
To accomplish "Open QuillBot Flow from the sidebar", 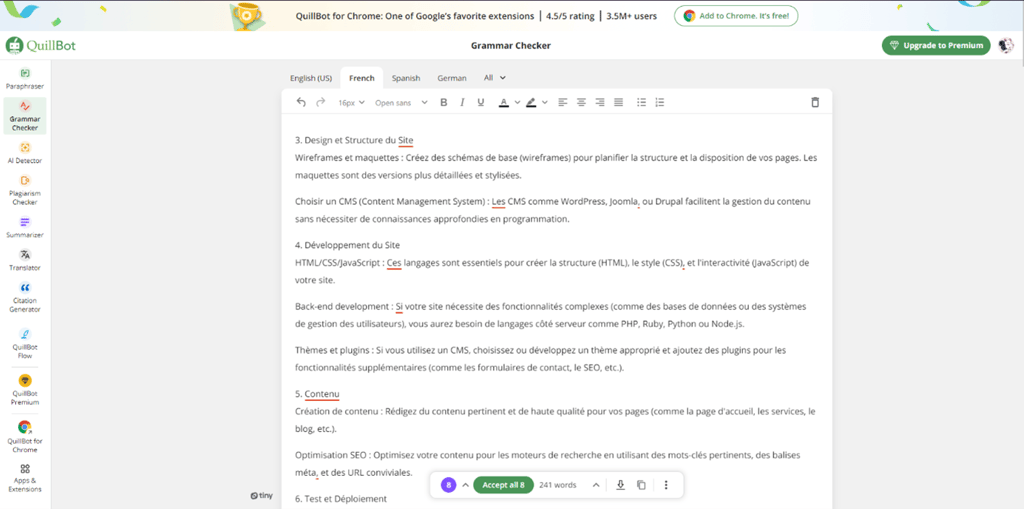I will (x=25, y=343).
